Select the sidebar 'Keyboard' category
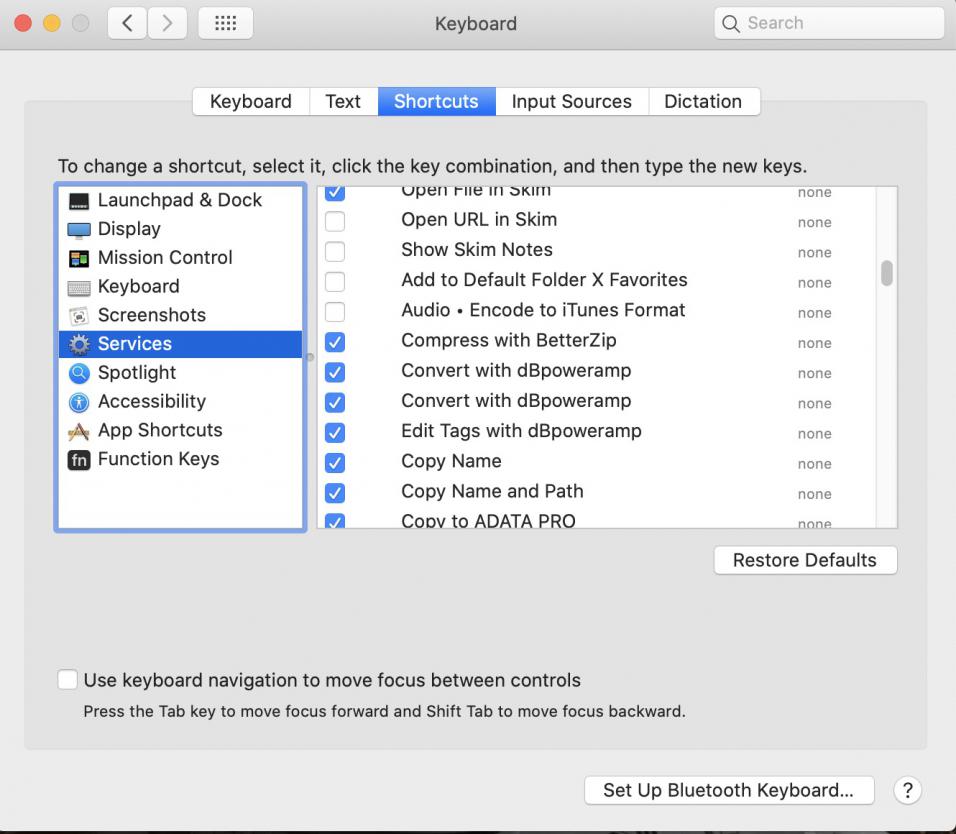This screenshot has height=834, width=956. tap(180, 286)
